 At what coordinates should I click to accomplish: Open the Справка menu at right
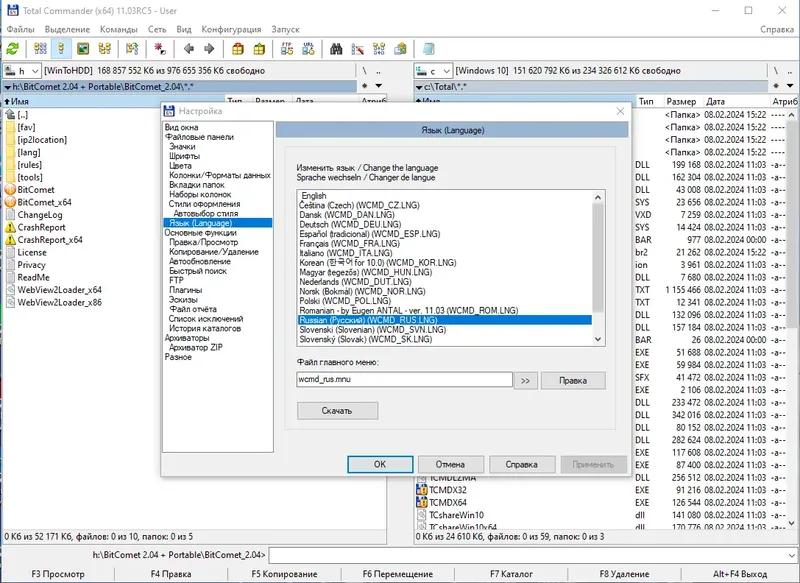click(x=777, y=30)
